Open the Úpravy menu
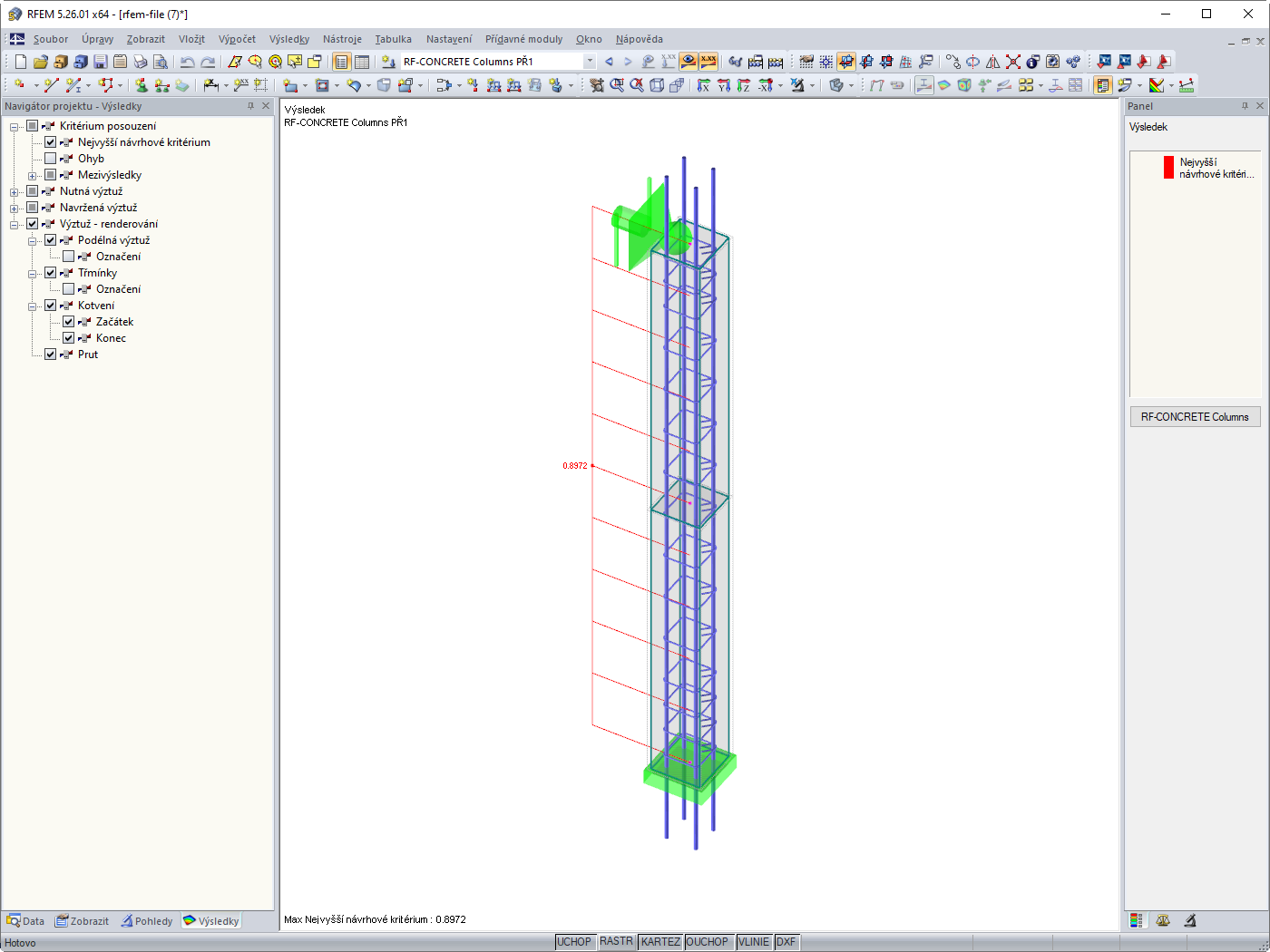The width and height of the screenshot is (1270, 952). tap(97, 39)
